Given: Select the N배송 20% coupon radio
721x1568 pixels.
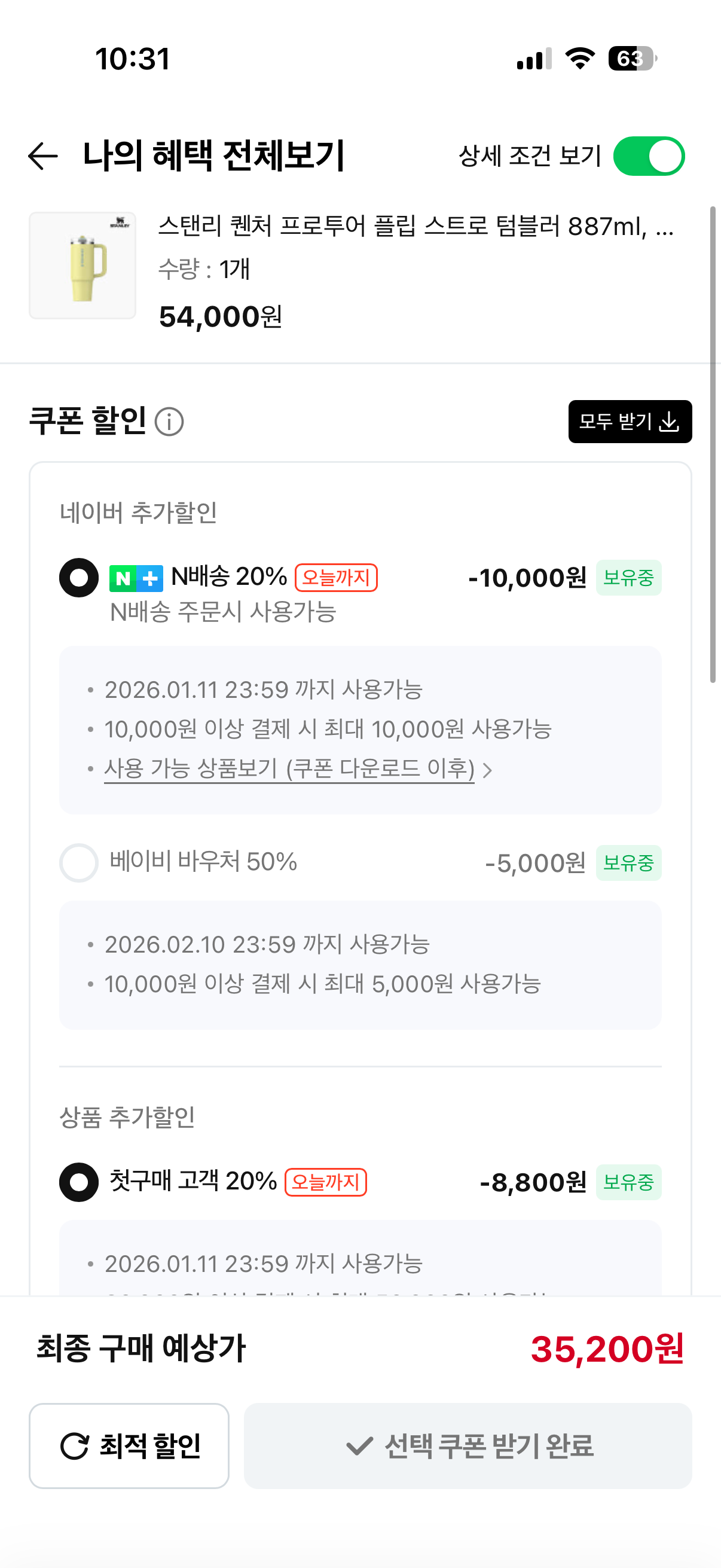Looking at the screenshot, I should pos(78,578).
